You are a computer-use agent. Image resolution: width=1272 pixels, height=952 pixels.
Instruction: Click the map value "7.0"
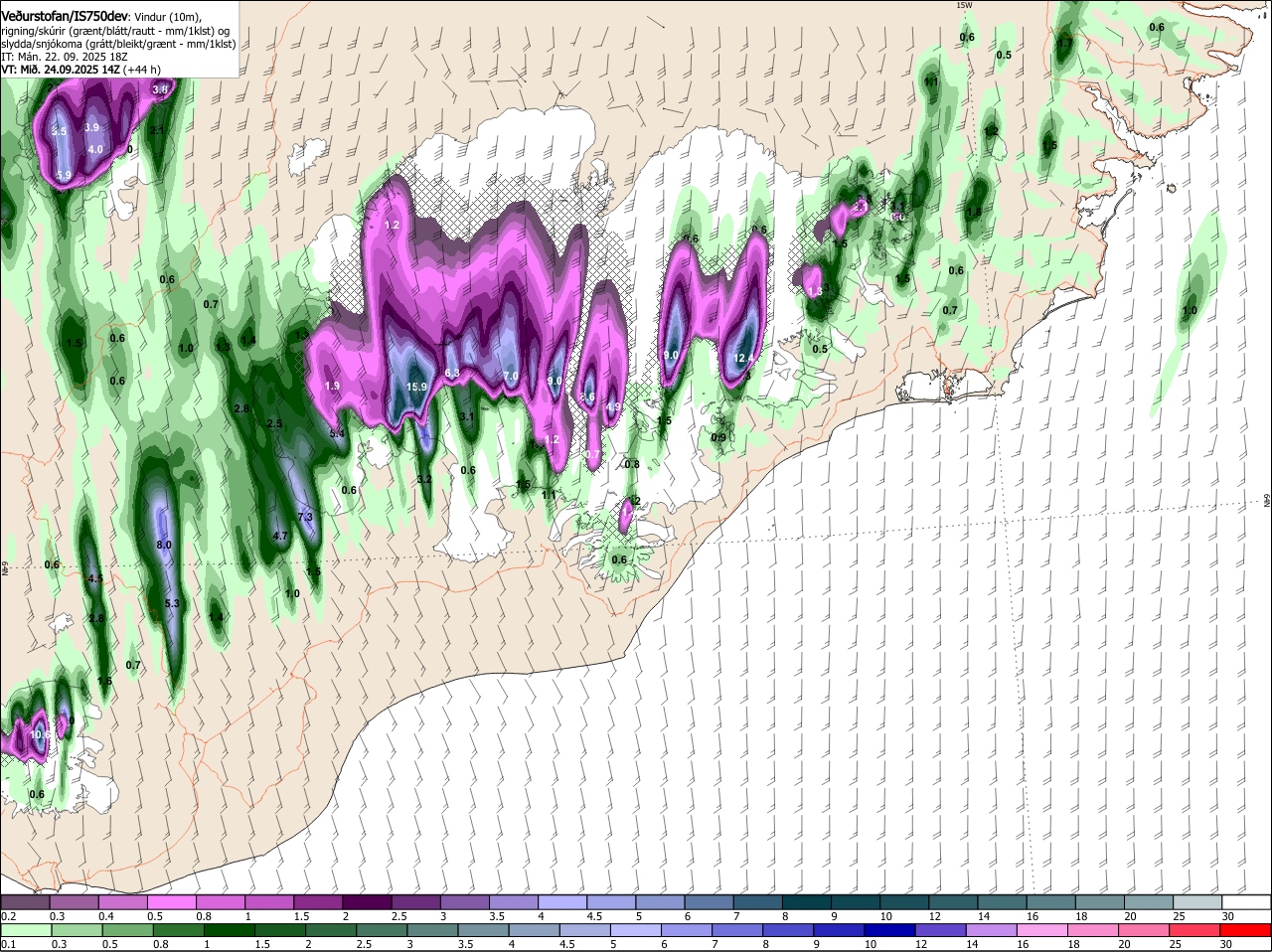(x=511, y=377)
